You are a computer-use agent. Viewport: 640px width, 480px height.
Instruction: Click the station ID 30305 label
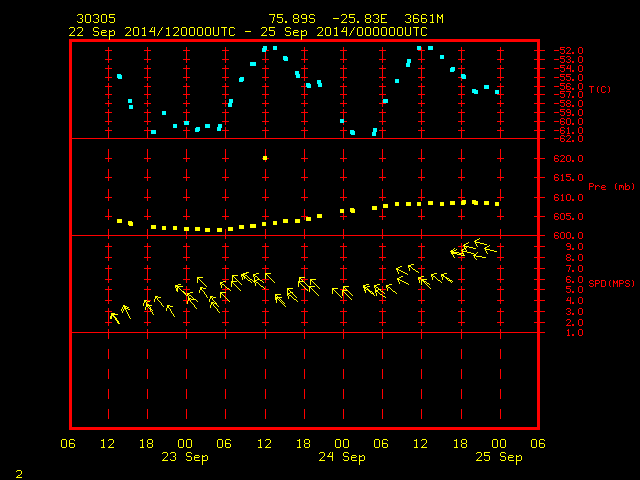pyautogui.click(x=96, y=19)
